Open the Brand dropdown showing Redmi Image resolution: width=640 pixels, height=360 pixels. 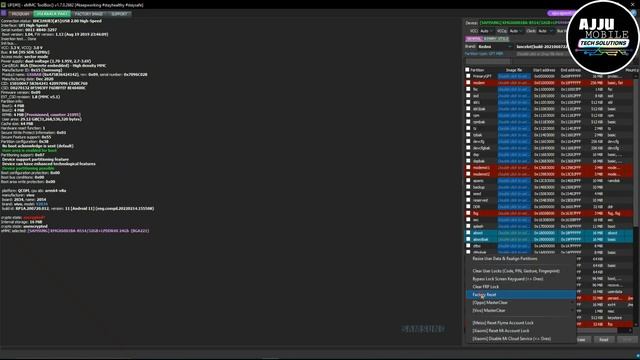click(496, 47)
